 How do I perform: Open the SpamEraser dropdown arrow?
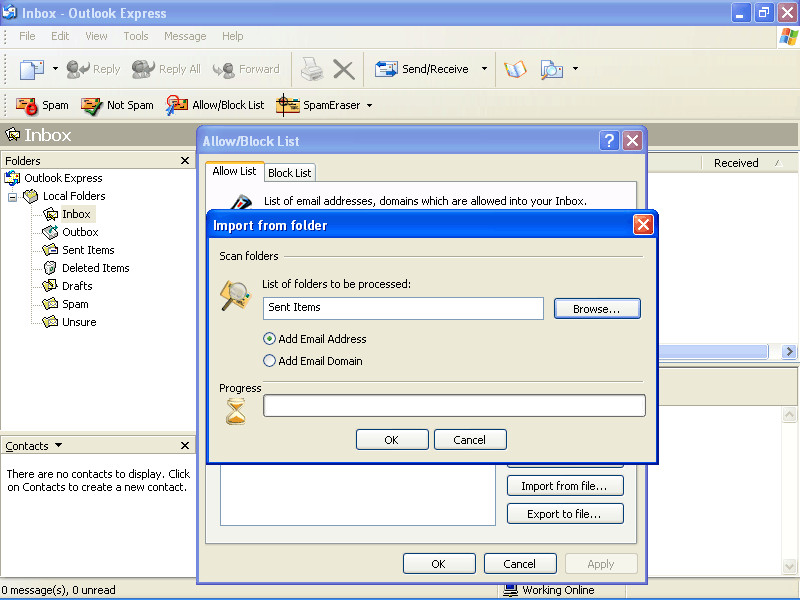[369, 106]
